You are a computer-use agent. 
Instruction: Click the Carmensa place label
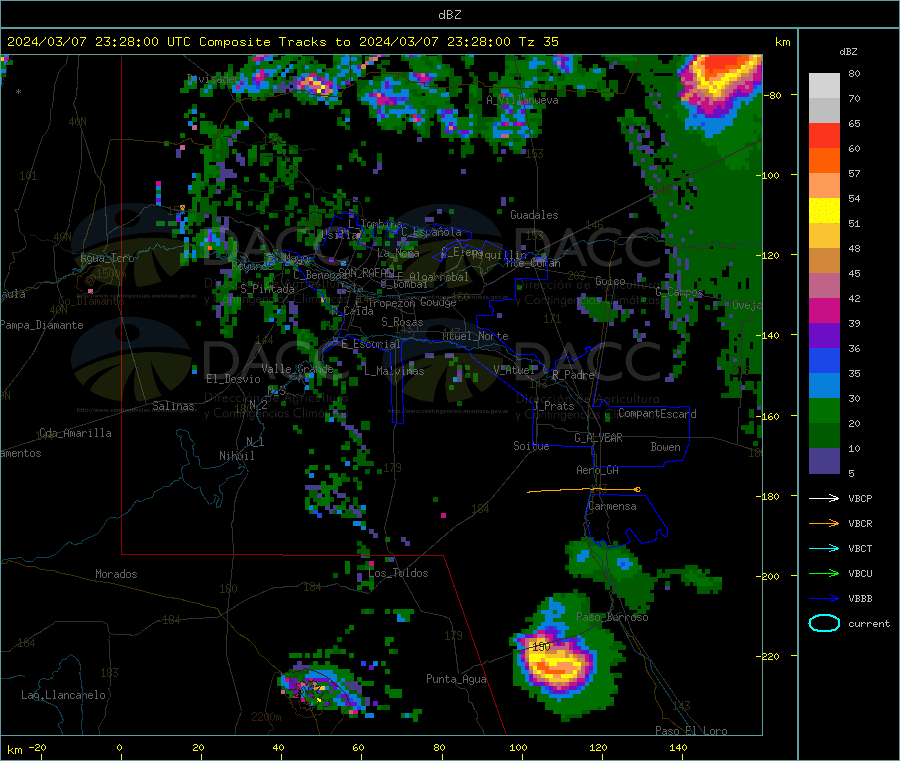pos(612,506)
